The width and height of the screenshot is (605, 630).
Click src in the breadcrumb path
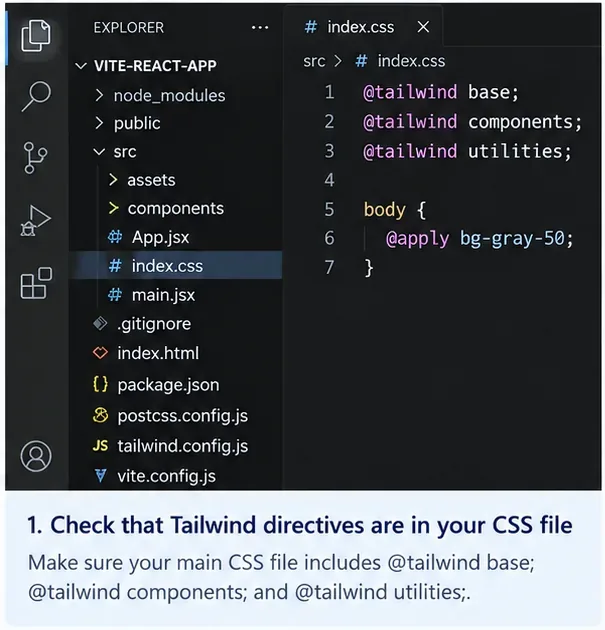pos(314,61)
